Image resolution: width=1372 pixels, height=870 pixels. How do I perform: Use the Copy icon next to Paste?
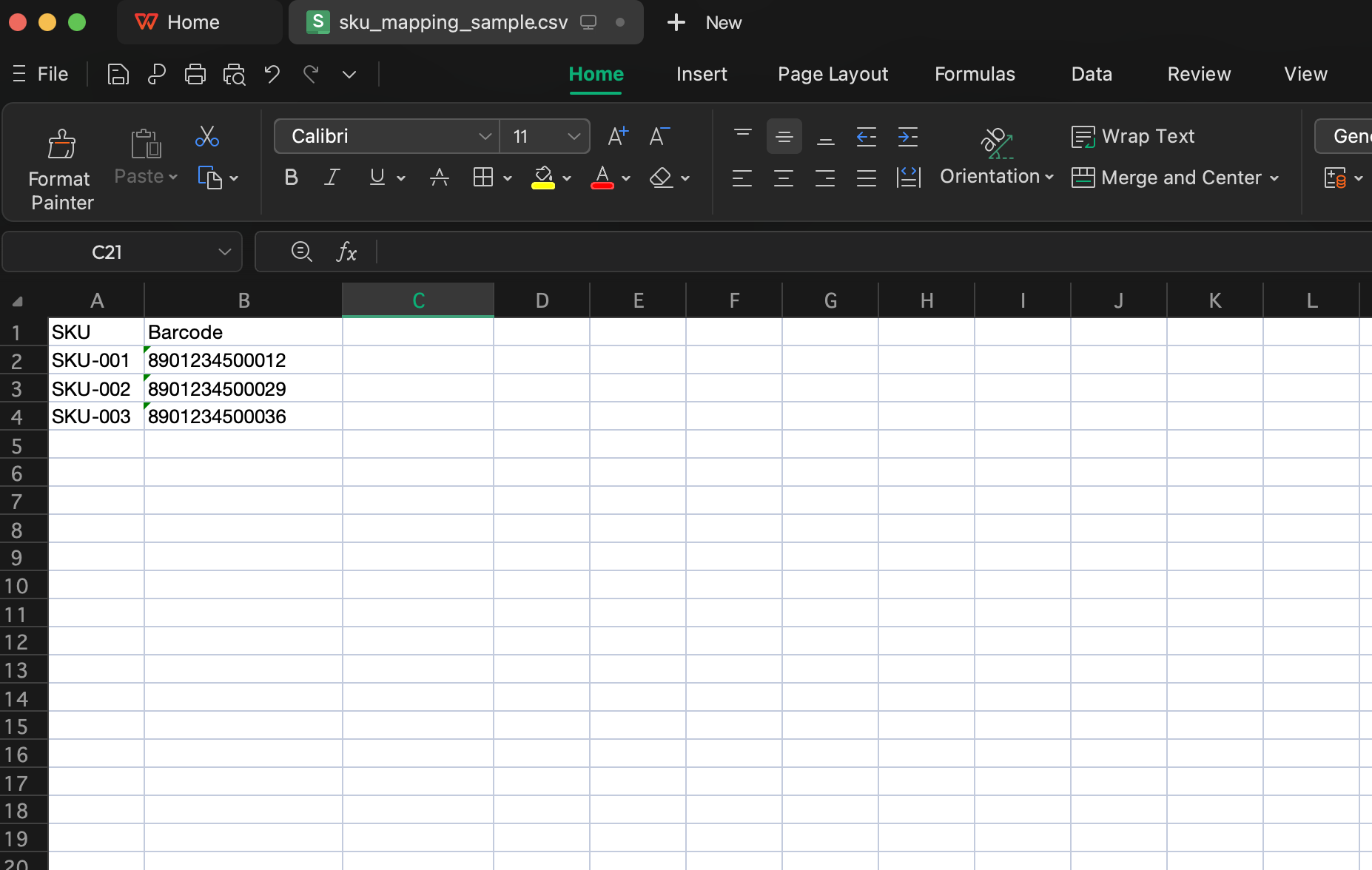click(x=211, y=178)
